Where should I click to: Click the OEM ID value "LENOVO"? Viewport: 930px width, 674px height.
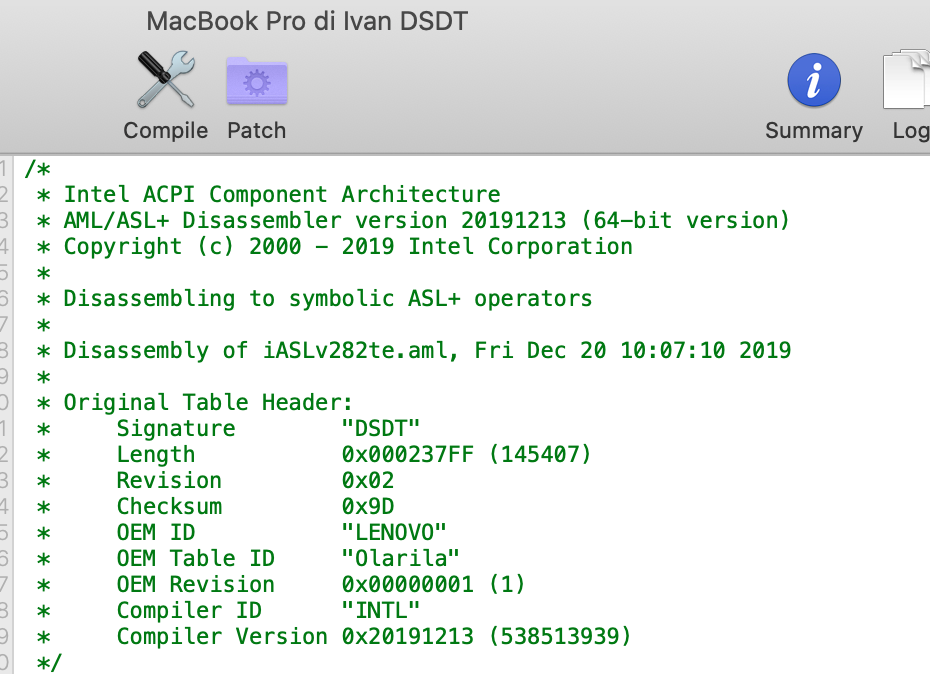[394, 532]
